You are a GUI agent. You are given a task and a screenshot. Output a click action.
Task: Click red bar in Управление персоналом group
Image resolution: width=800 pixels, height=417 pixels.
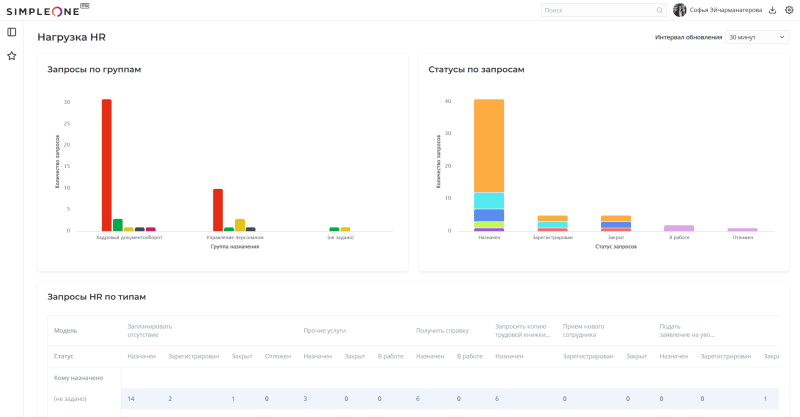coord(218,210)
